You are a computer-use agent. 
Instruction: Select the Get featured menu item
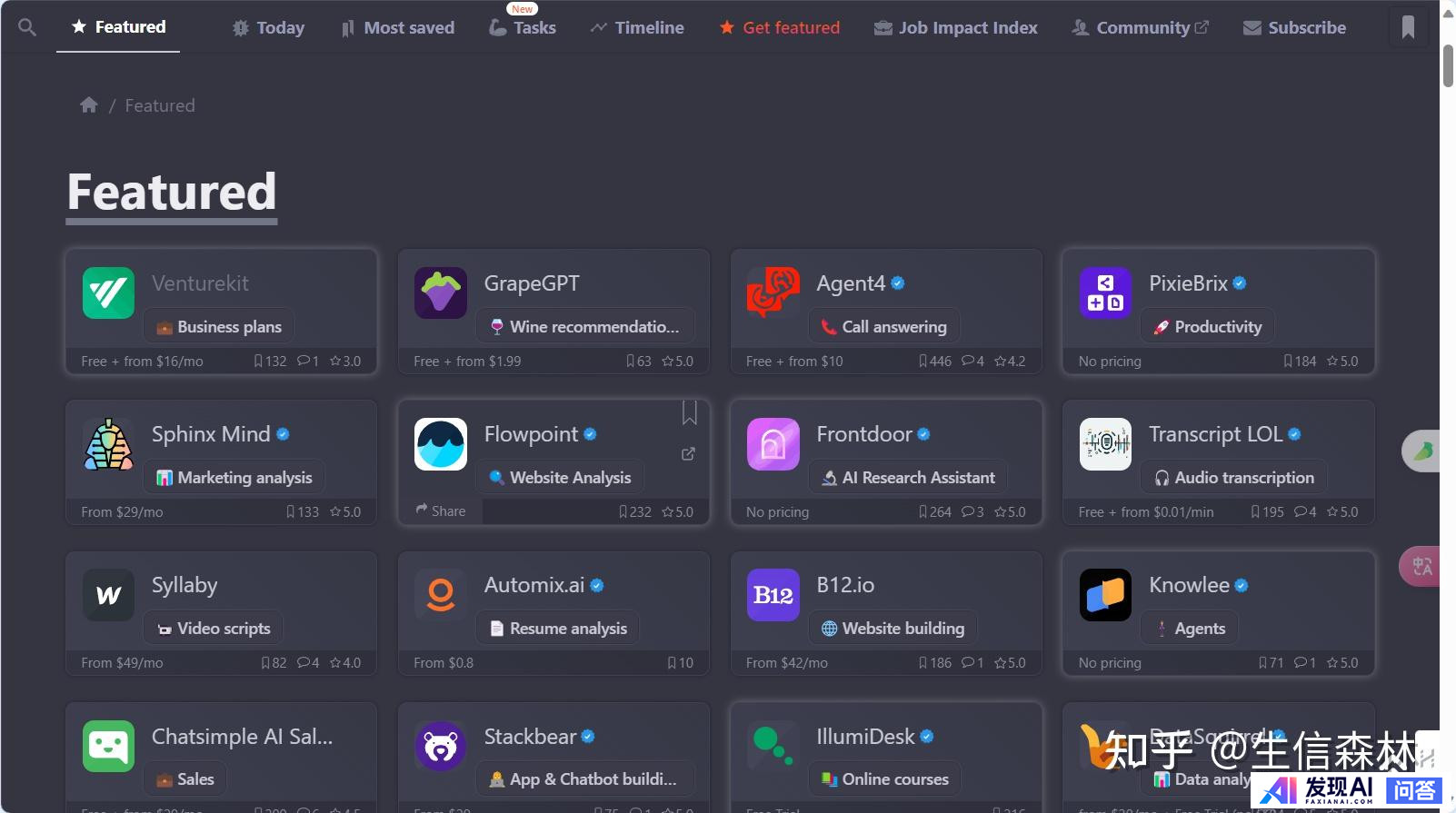pyautogui.click(x=780, y=28)
